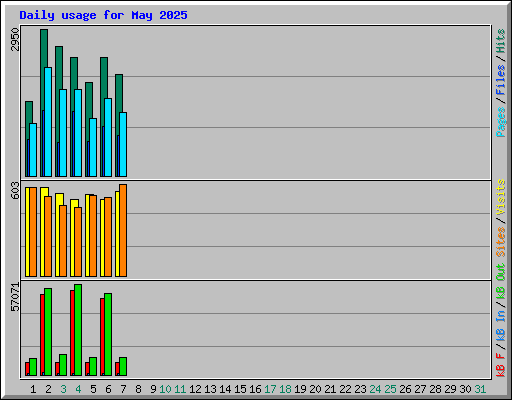Click the Sites legend label
Image resolution: width=512 pixels, height=400 pixels.
point(501,241)
